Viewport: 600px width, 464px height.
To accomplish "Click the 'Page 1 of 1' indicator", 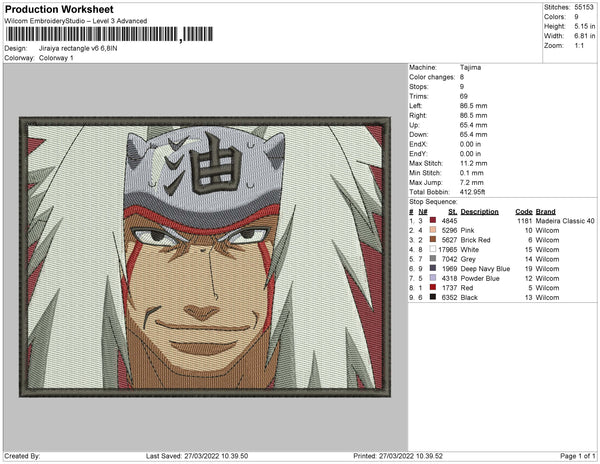I will [578, 456].
